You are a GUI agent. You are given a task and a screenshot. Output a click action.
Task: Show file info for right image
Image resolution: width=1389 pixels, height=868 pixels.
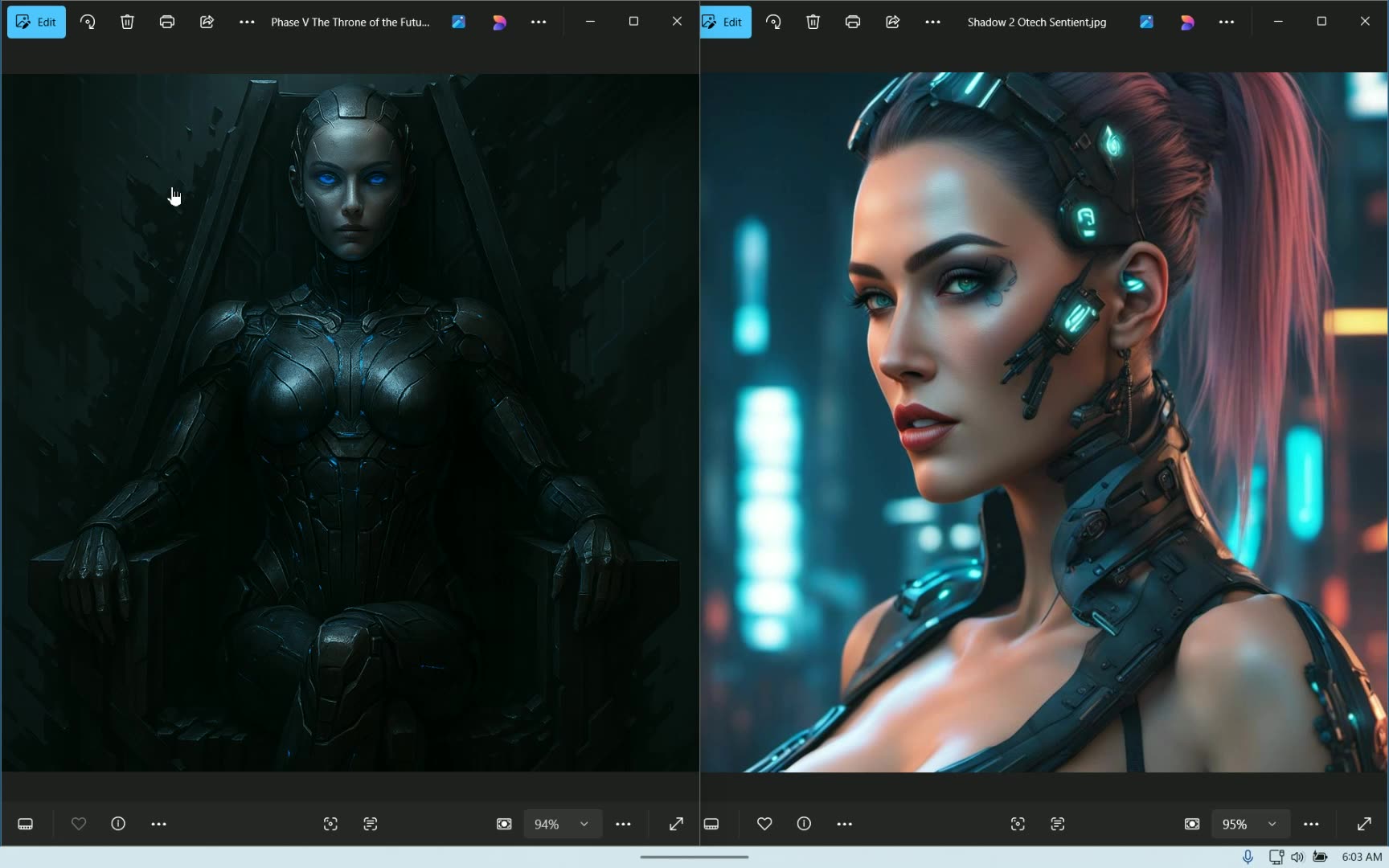(x=804, y=824)
